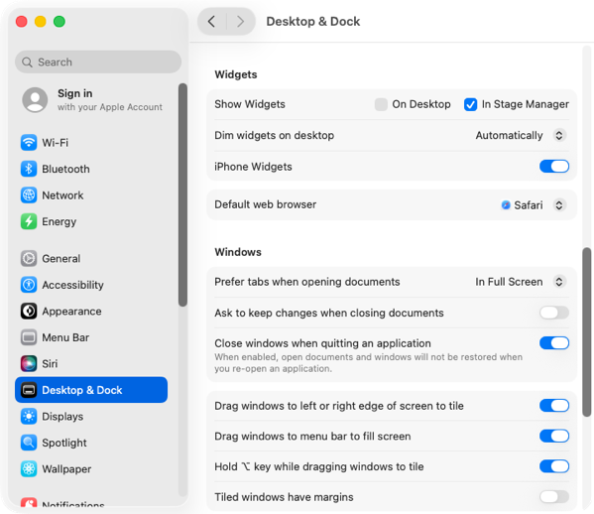Select the green Energy icon

click(x=29, y=222)
